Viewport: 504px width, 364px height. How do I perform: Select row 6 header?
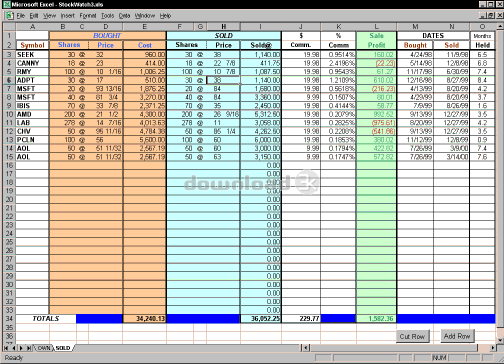(x=9, y=80)
